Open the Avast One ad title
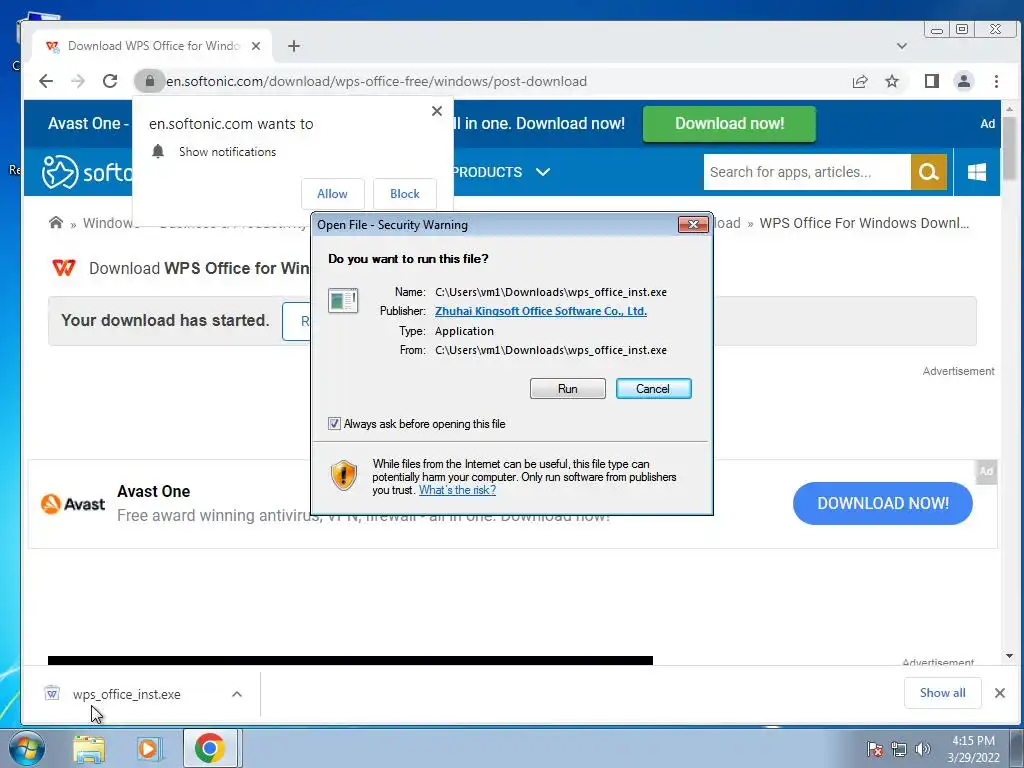The width and height of the screenshot is (1024, 768). coord(153,491)
